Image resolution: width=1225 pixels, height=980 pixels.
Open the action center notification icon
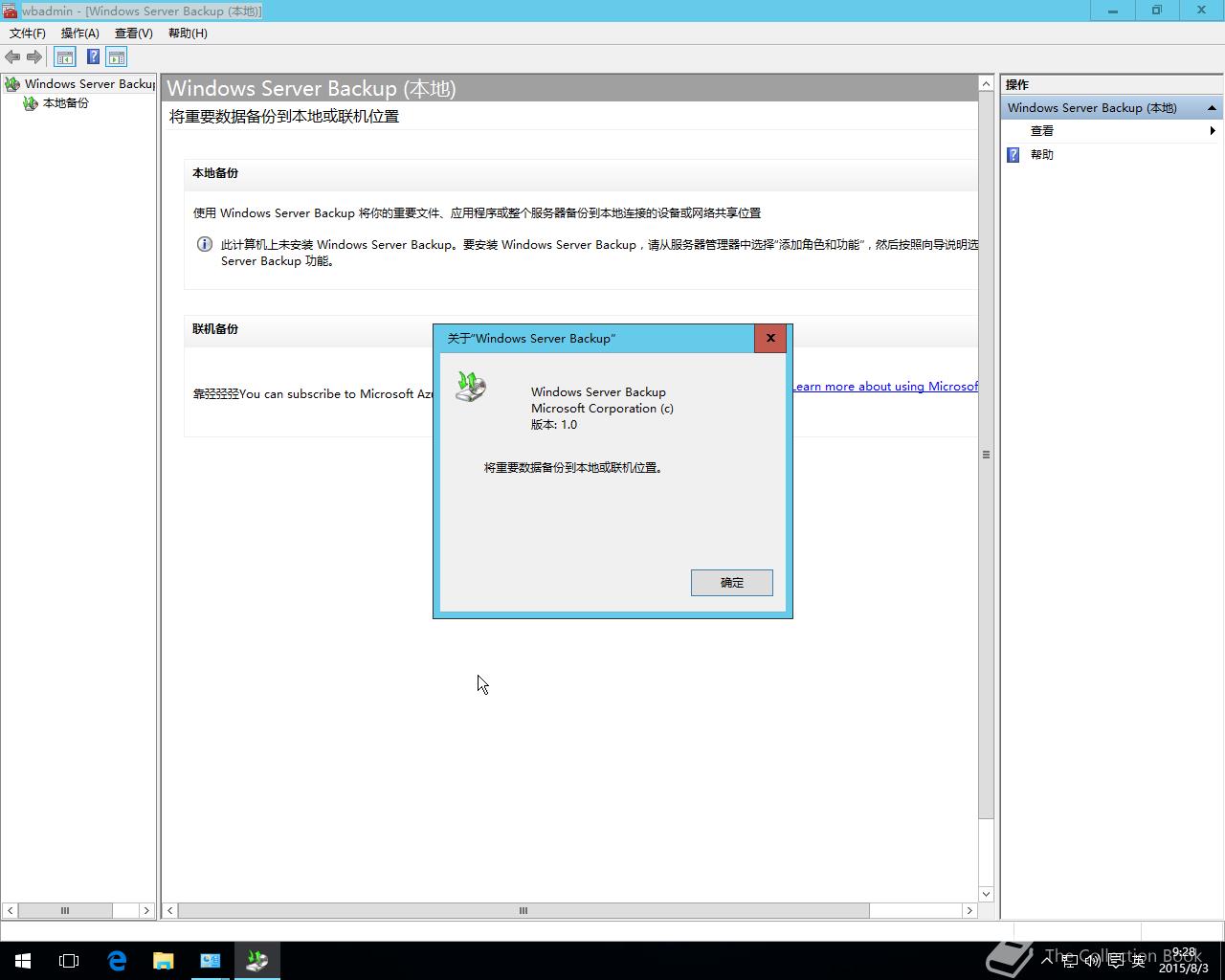[1116, 961]
